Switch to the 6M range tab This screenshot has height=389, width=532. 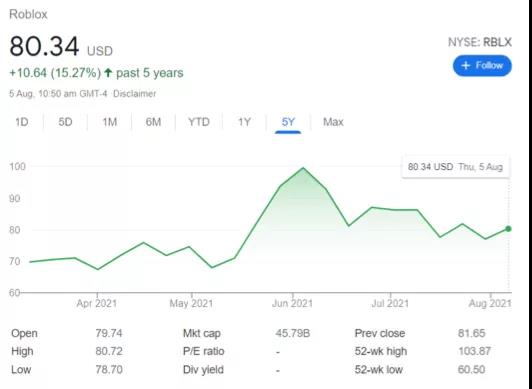pyautogui.click(x=153, y=122)
